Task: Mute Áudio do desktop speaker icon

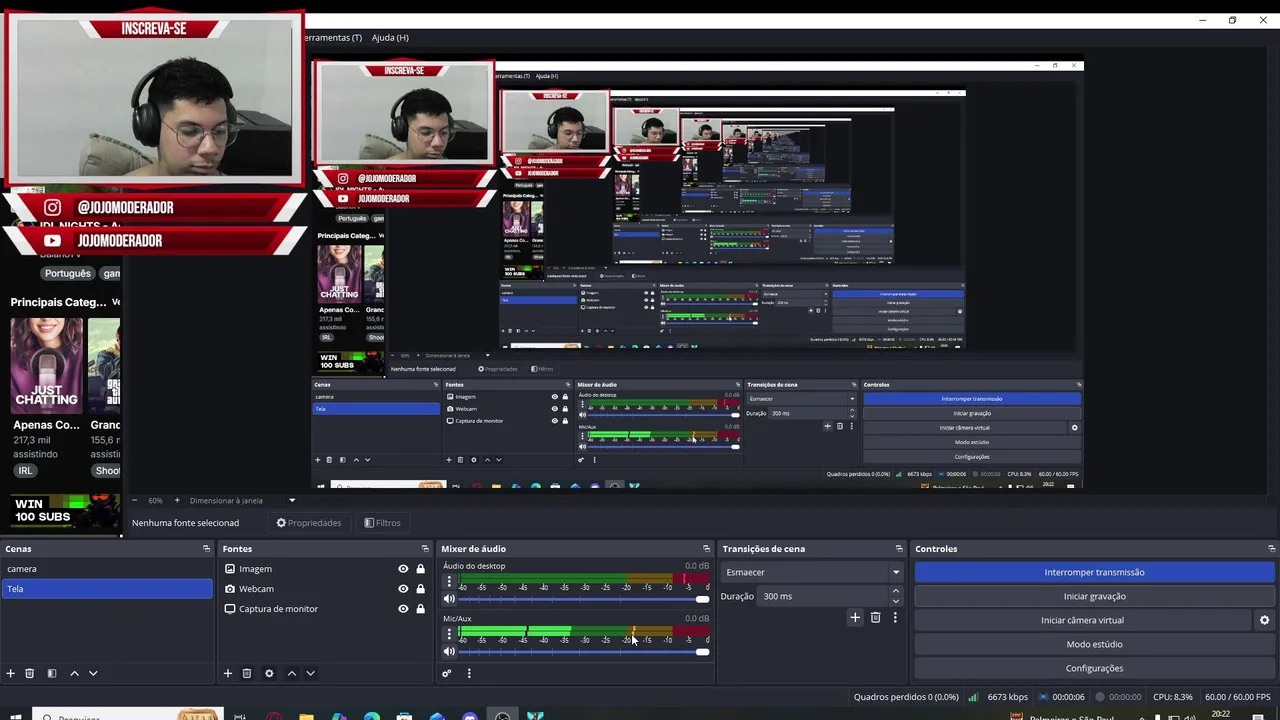Action: click(449, 599)
